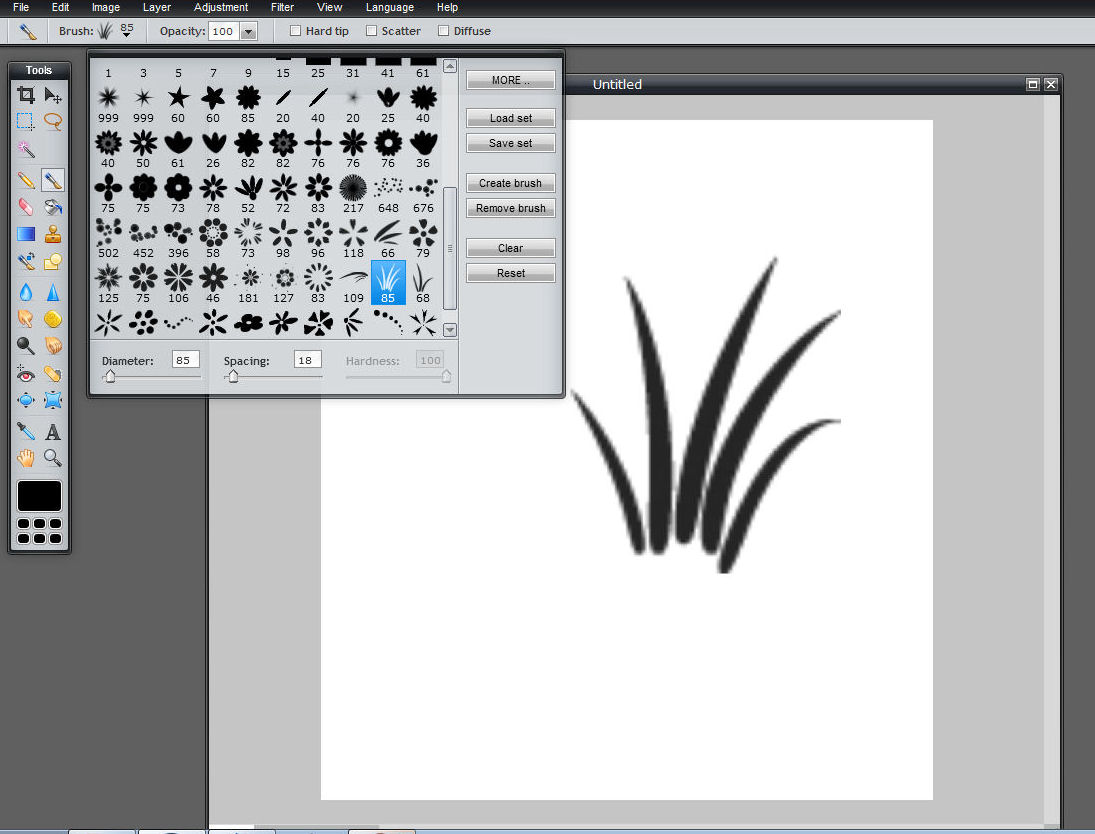Screen dimensions: 1095x834
Task: Click the Spacing slider handle
Action: (x=233, y=376)
